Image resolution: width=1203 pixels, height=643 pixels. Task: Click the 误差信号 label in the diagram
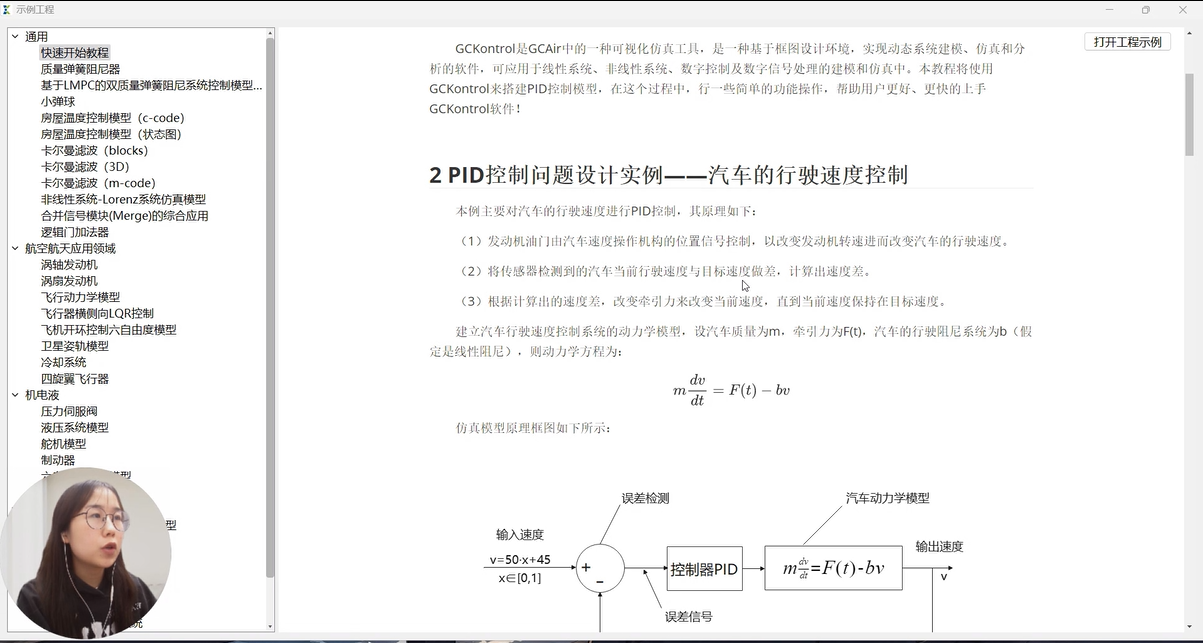pyautogui.click(x=689, y=617)
